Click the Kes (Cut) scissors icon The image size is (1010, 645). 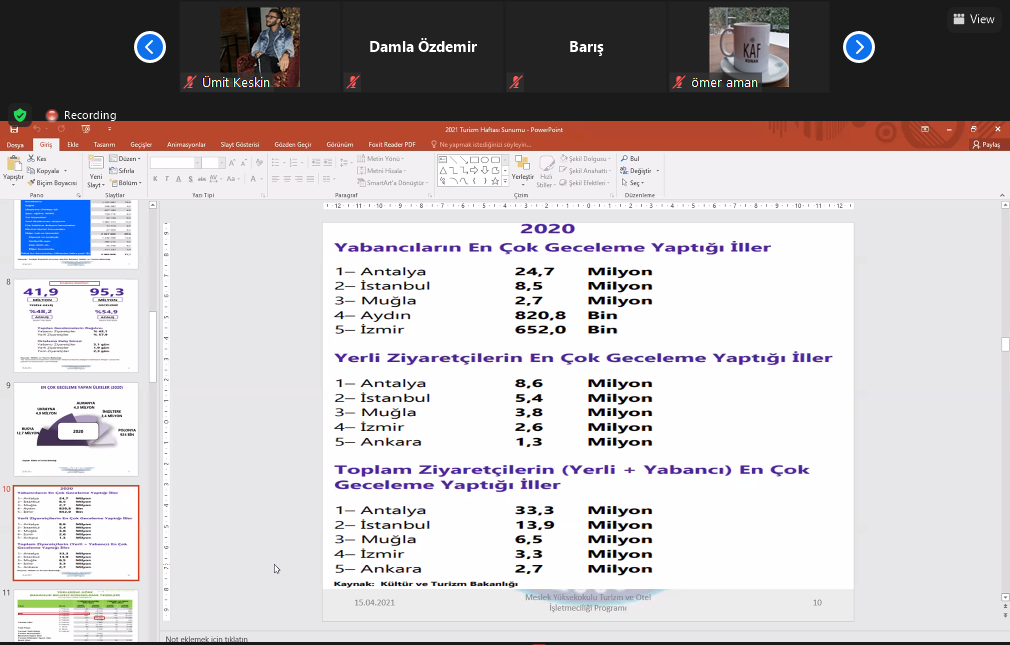click(x=29, y=159)
